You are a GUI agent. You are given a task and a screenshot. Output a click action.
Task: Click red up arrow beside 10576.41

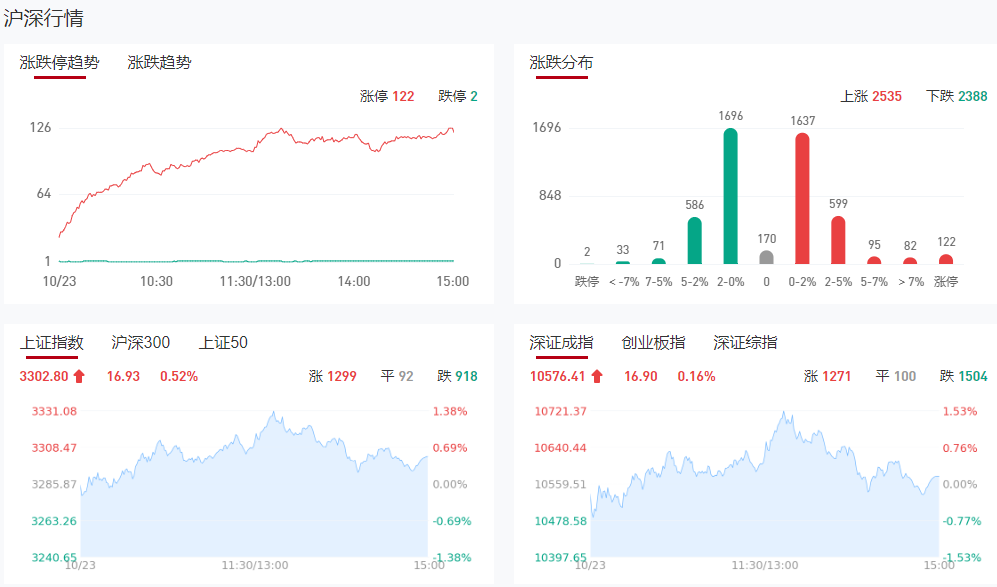coord(597,377)
